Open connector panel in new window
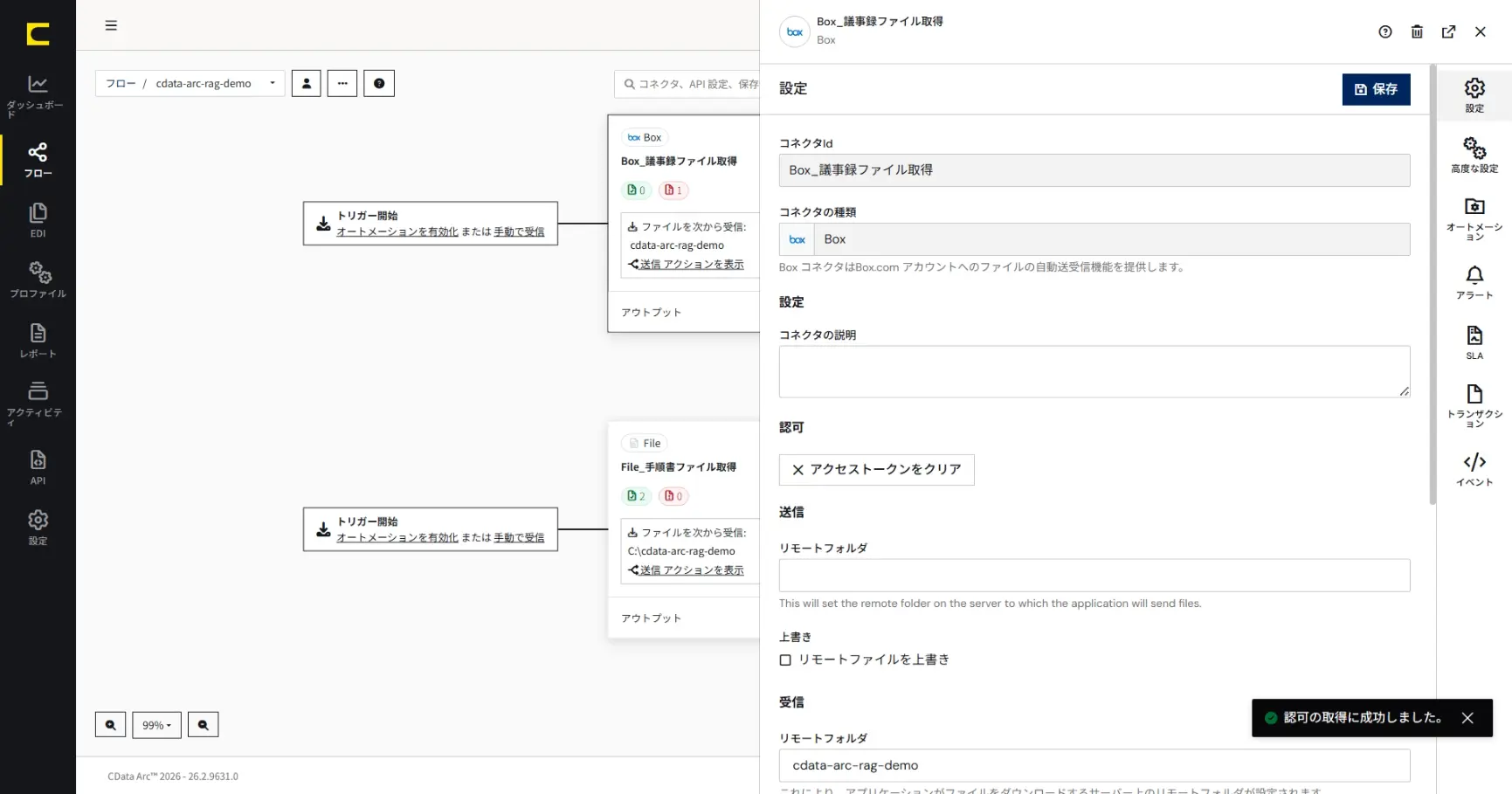 click(x=1448, y=31)
